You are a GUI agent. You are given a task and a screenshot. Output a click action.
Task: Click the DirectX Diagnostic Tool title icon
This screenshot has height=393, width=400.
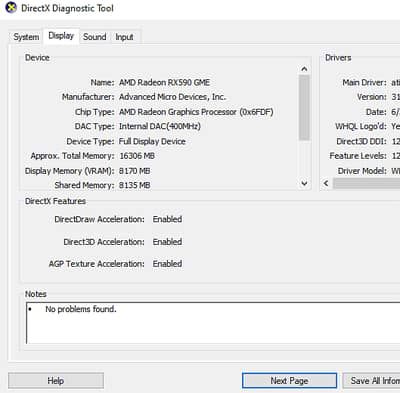pos(11,7)
